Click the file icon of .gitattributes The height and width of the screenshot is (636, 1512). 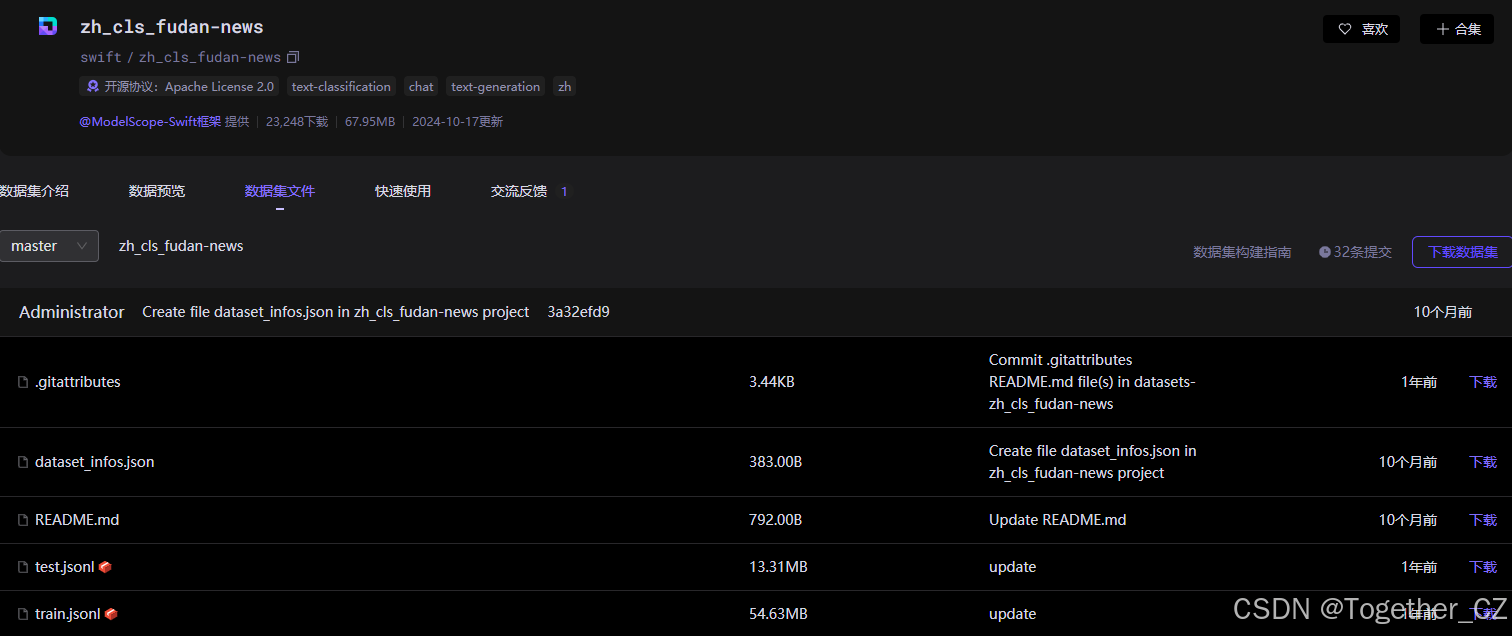tap(23, 382)
